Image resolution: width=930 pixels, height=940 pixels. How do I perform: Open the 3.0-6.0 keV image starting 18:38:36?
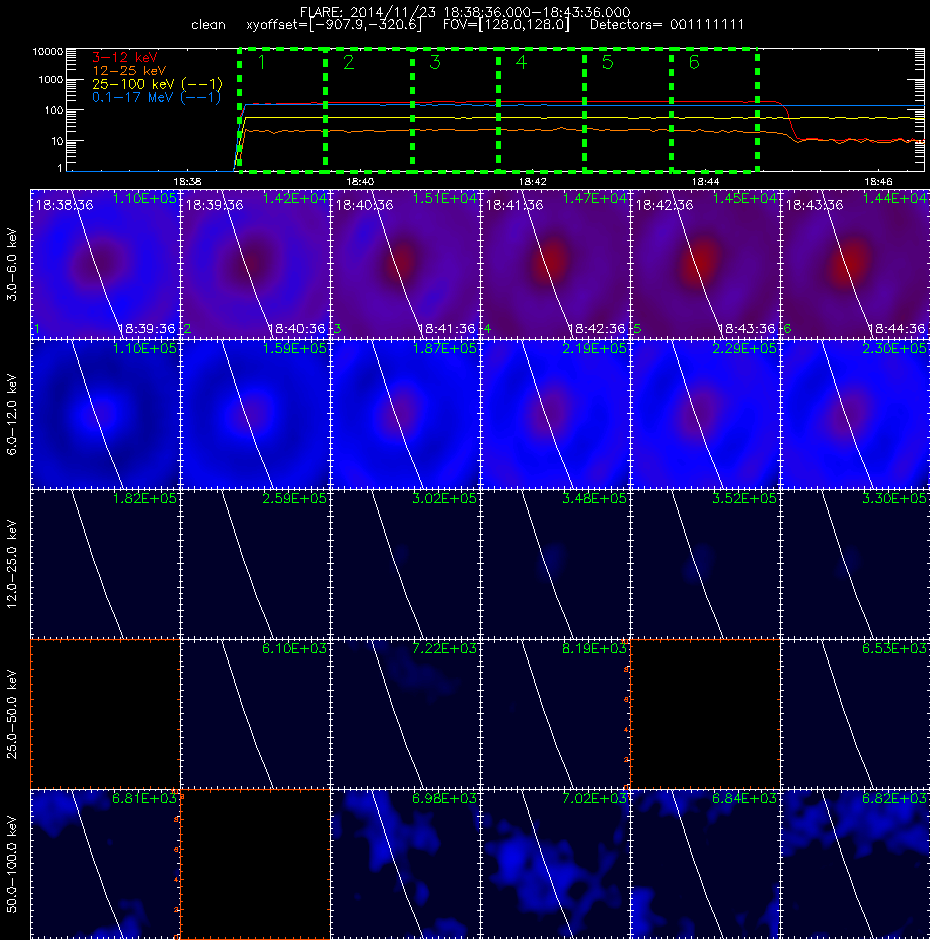pyautogui.click(x=105, y=264)
